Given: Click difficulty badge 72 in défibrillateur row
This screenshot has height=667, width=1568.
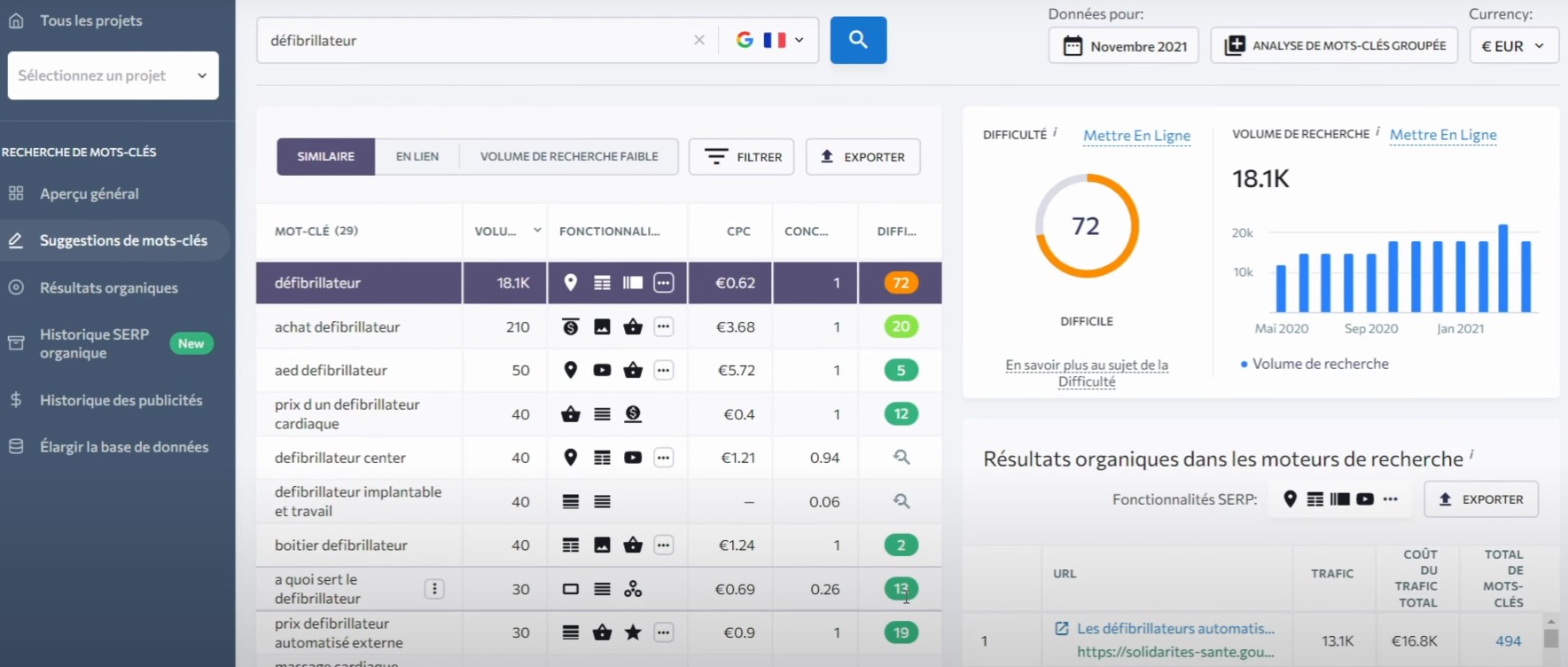Looking at the screenshot, I should point(901,283).
